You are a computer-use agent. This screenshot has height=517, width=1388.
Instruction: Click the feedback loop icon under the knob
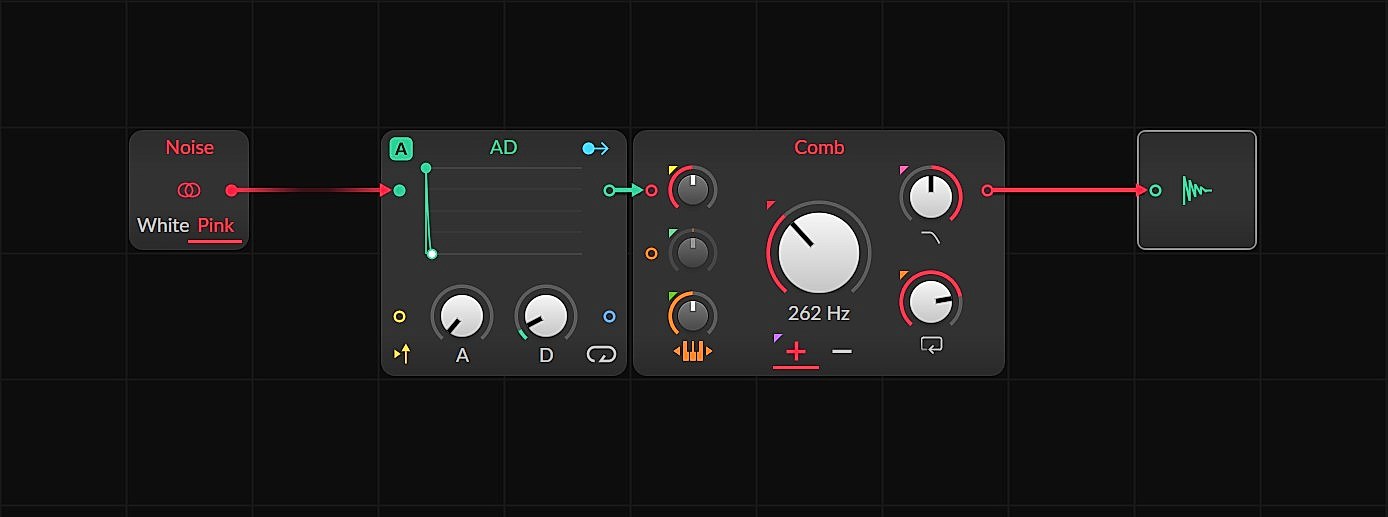coord(931,345)
